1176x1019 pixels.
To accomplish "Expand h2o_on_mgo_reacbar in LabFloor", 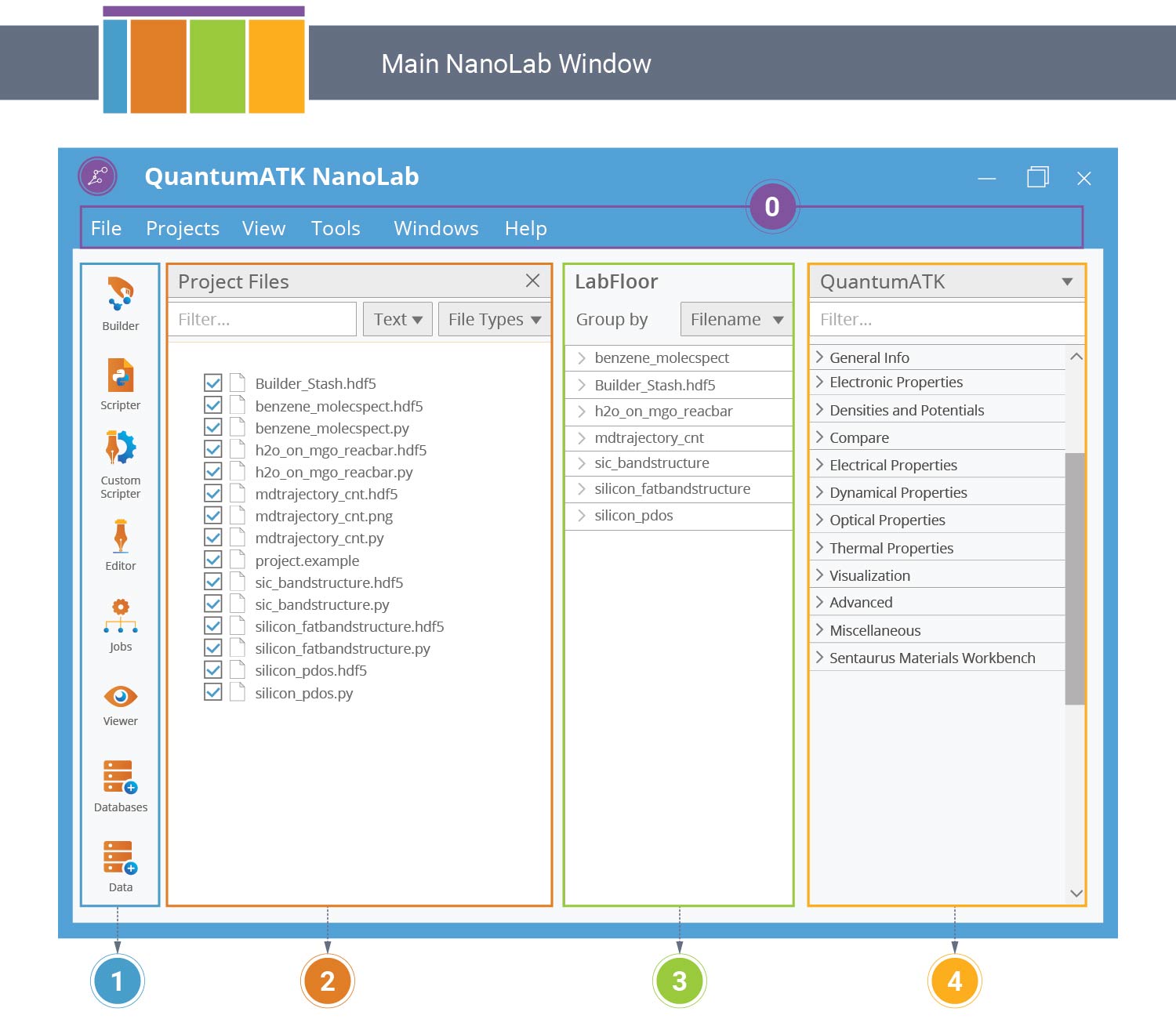I will (x=582, y=412).
